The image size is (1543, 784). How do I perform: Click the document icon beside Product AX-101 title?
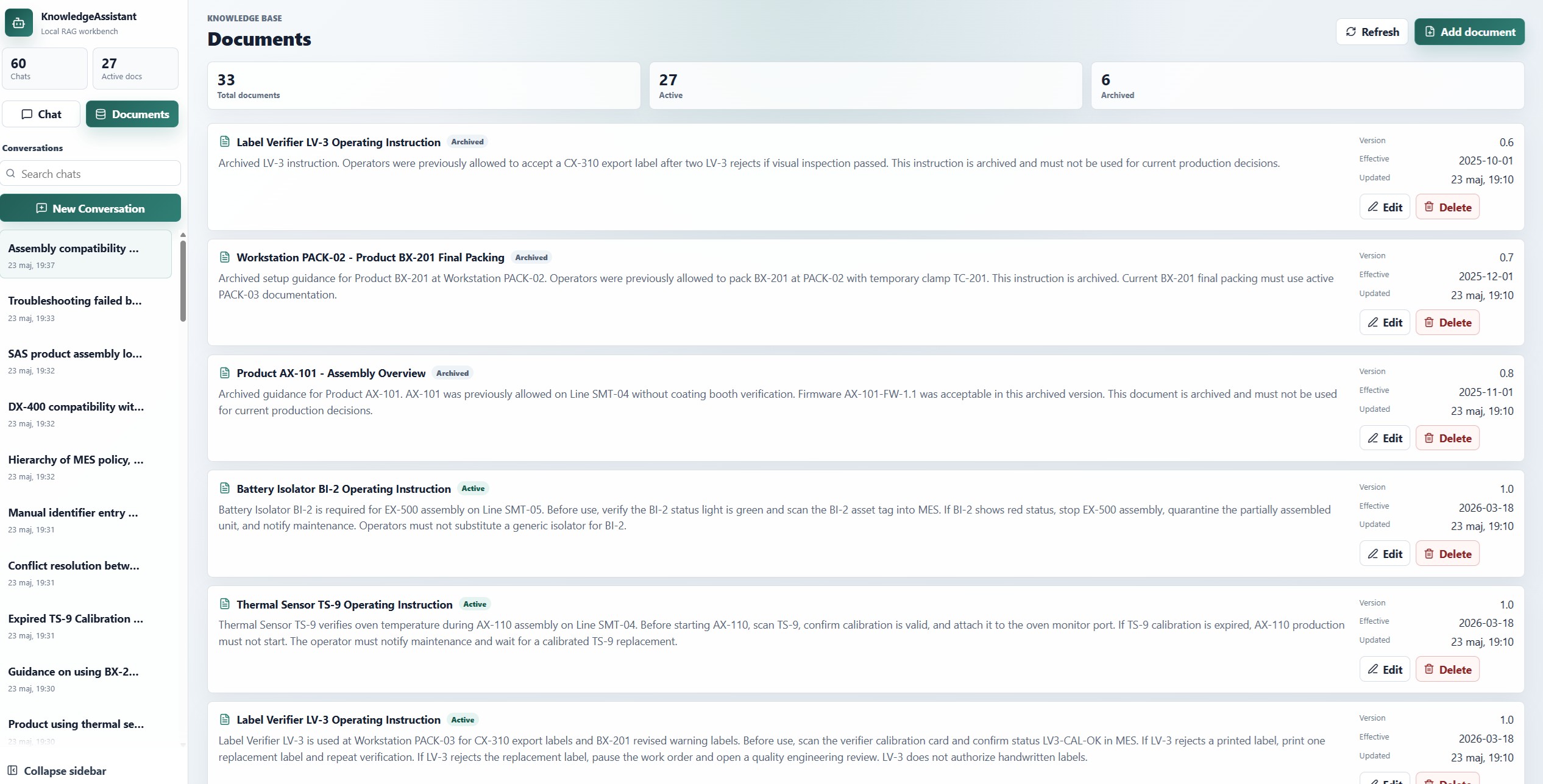(225, 373)
